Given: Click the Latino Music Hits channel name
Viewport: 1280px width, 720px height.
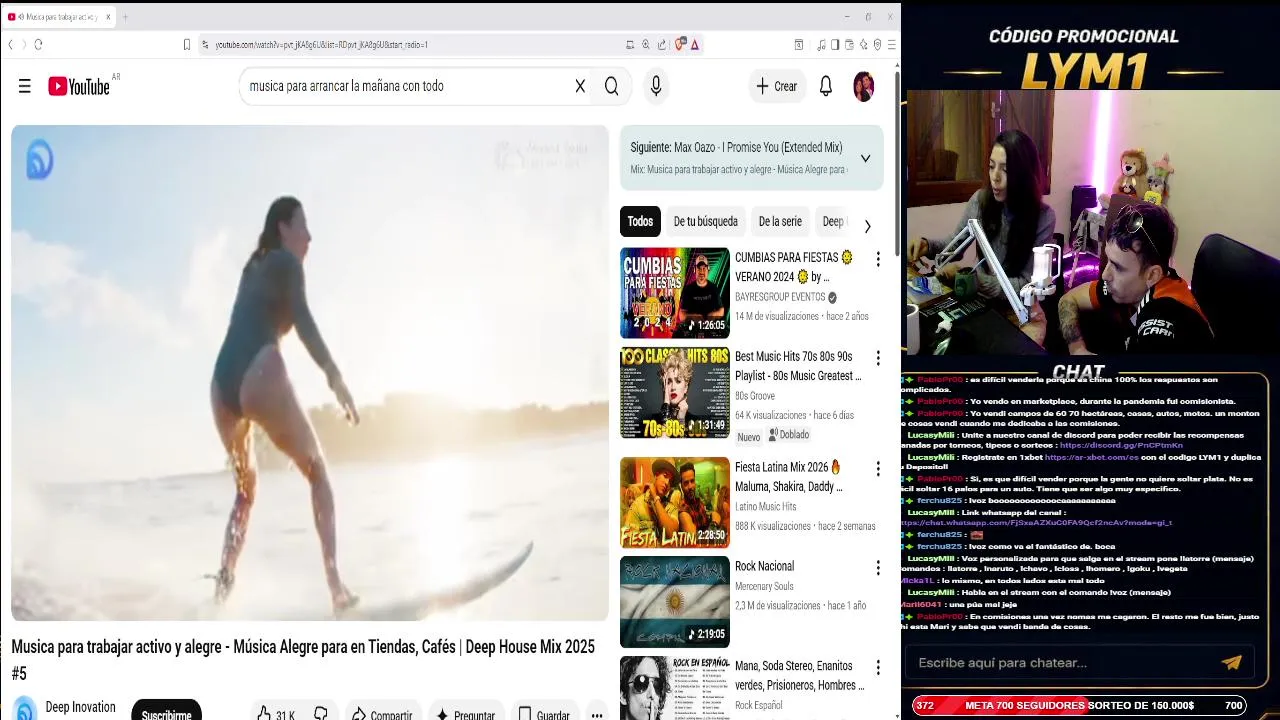Looking at the screenshot, I should click(x=766, y=506).
